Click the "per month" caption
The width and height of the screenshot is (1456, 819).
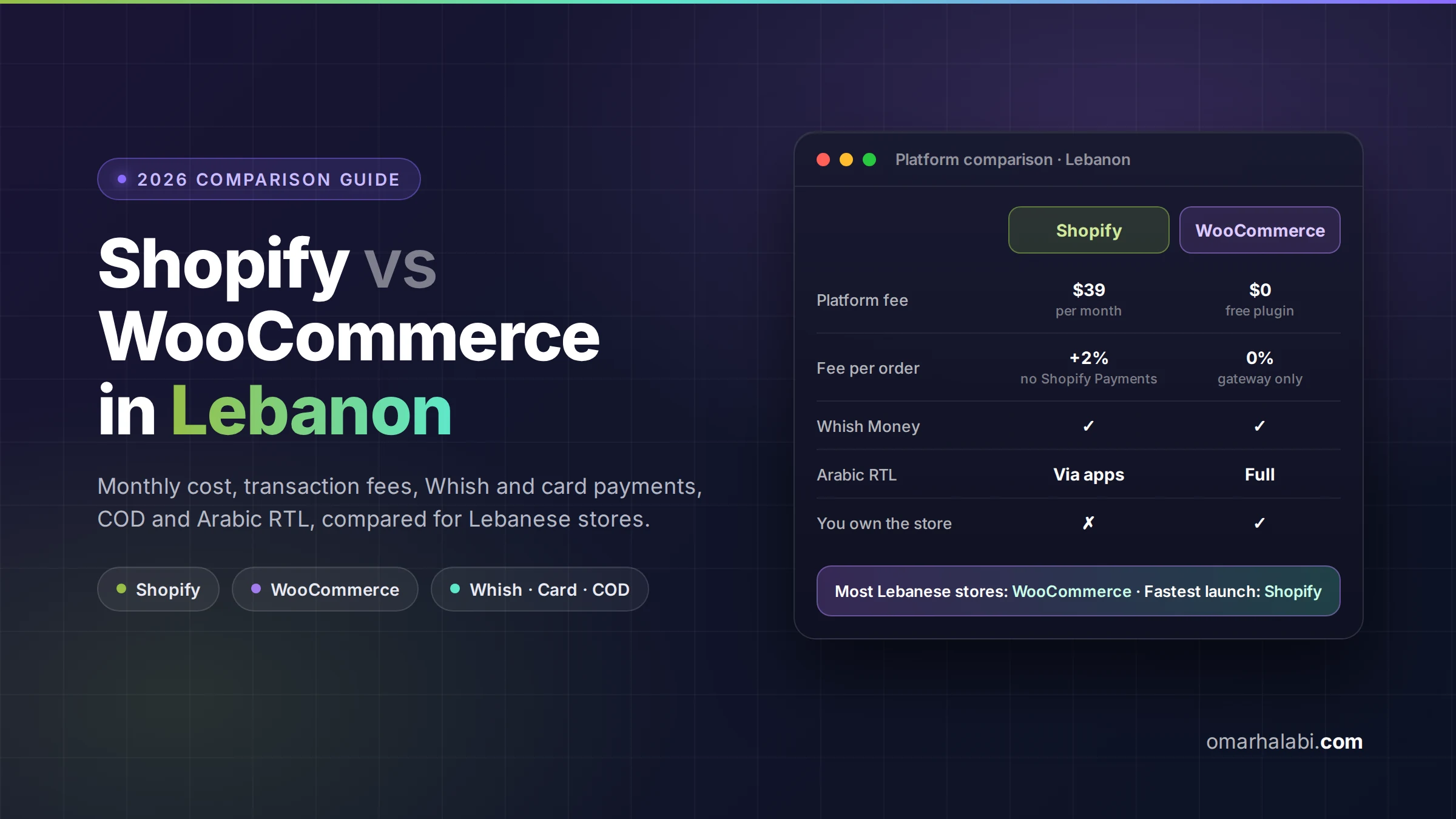1088,311
